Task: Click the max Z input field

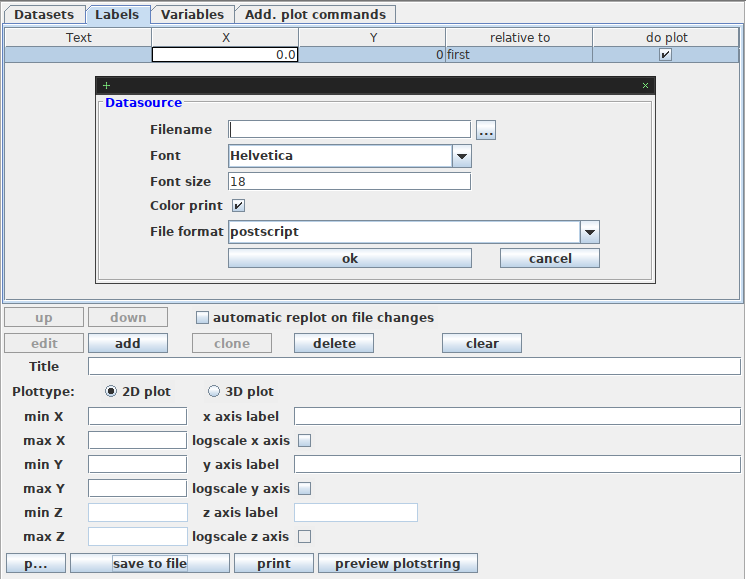Action: [x=137, y=537]
